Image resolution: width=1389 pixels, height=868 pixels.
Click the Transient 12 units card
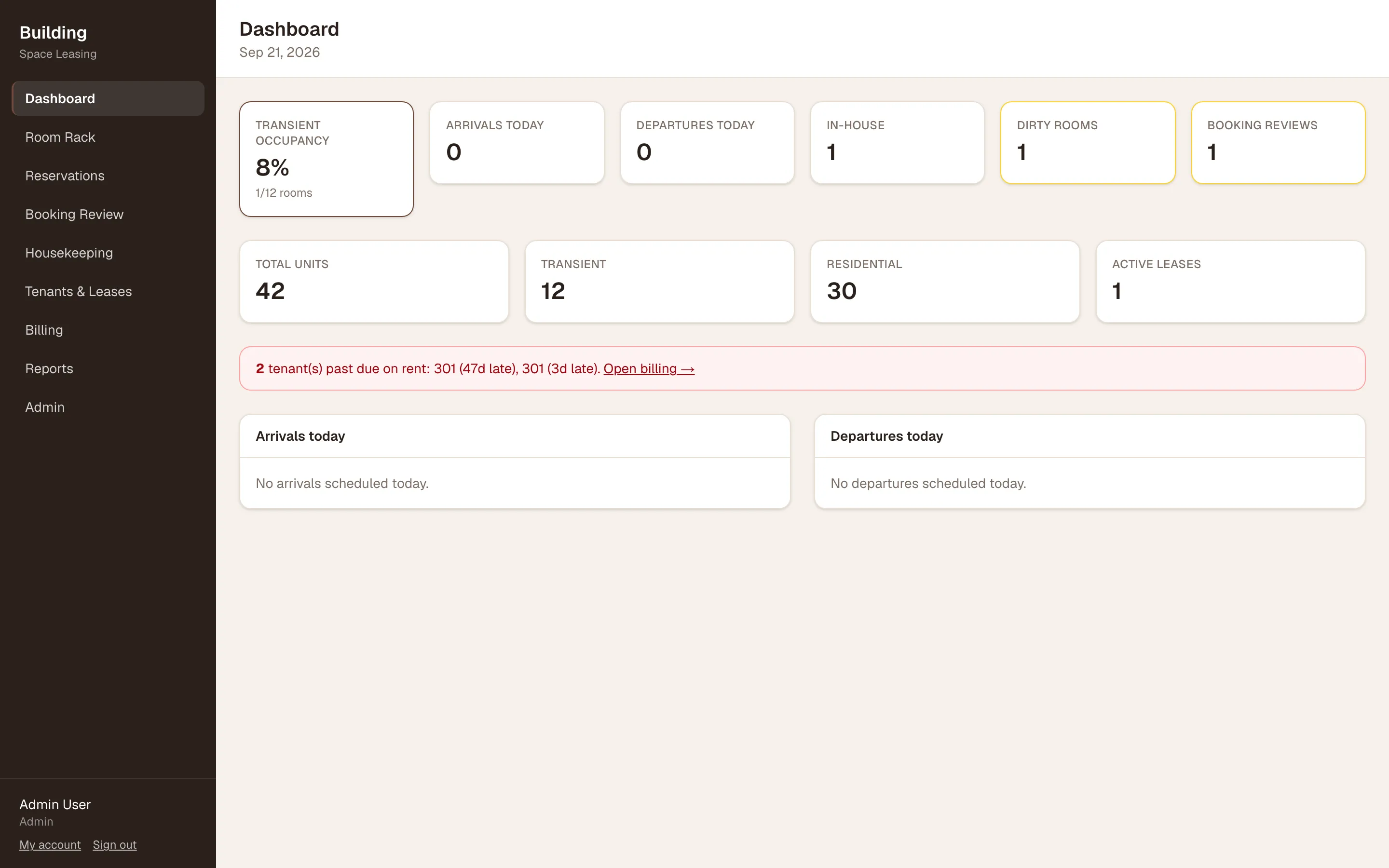coord(659,282)
